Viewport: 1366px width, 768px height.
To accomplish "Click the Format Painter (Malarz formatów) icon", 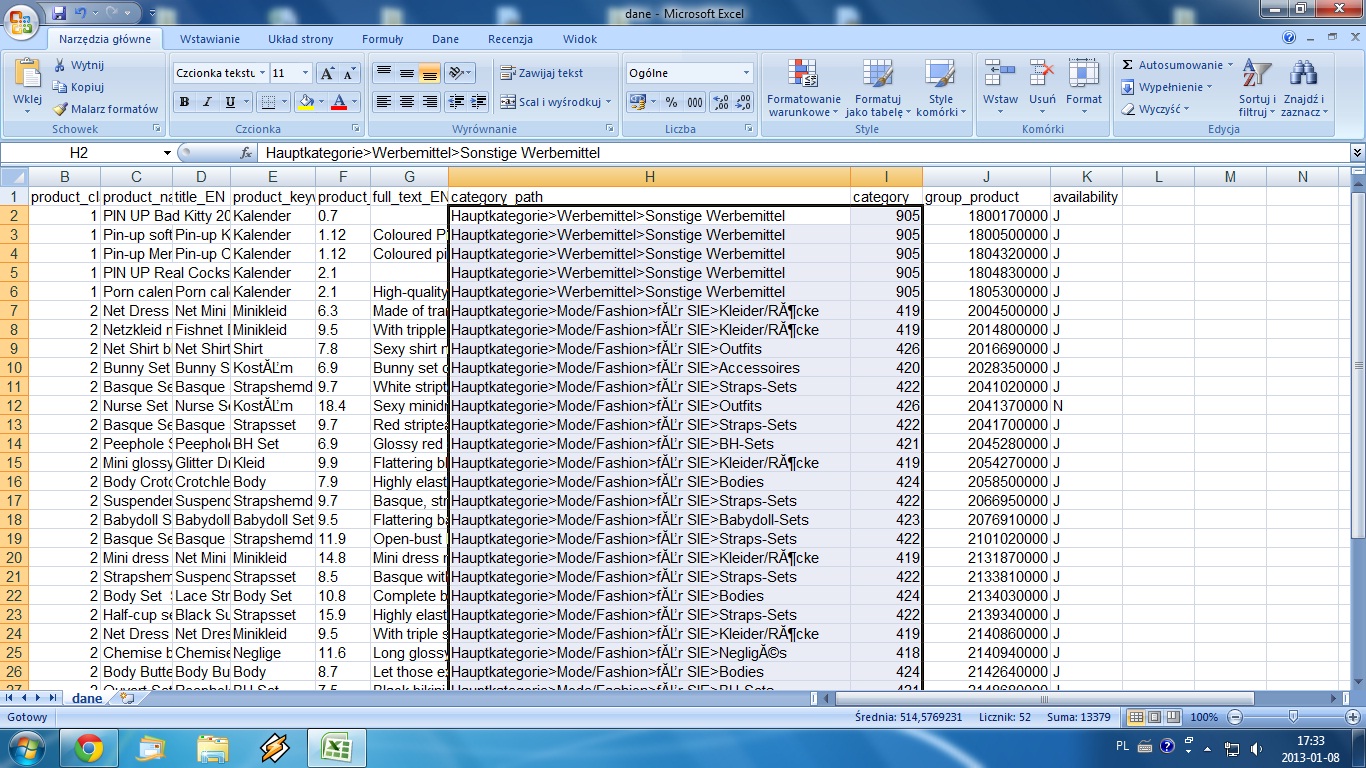I will 61,109.
